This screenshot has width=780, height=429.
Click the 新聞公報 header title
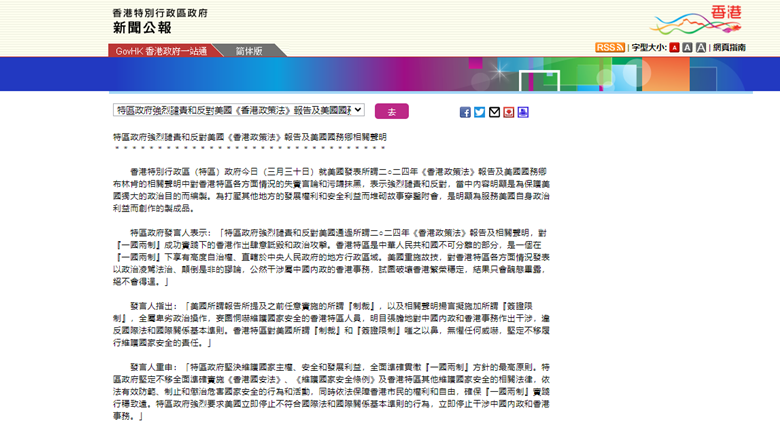(x=141, y=28)
